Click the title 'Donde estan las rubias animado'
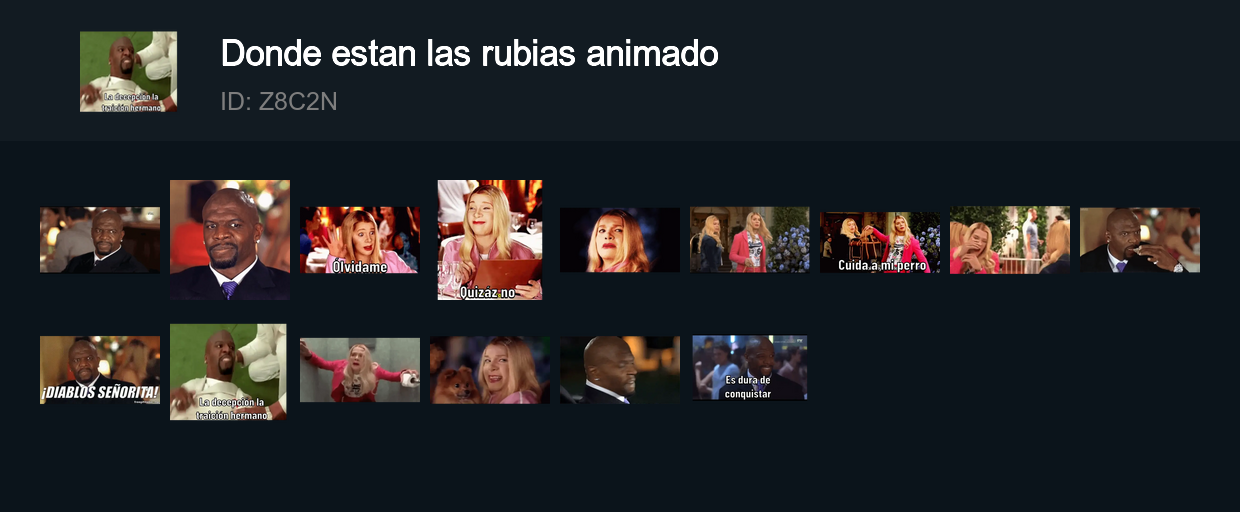 click(x=469, y=53)
